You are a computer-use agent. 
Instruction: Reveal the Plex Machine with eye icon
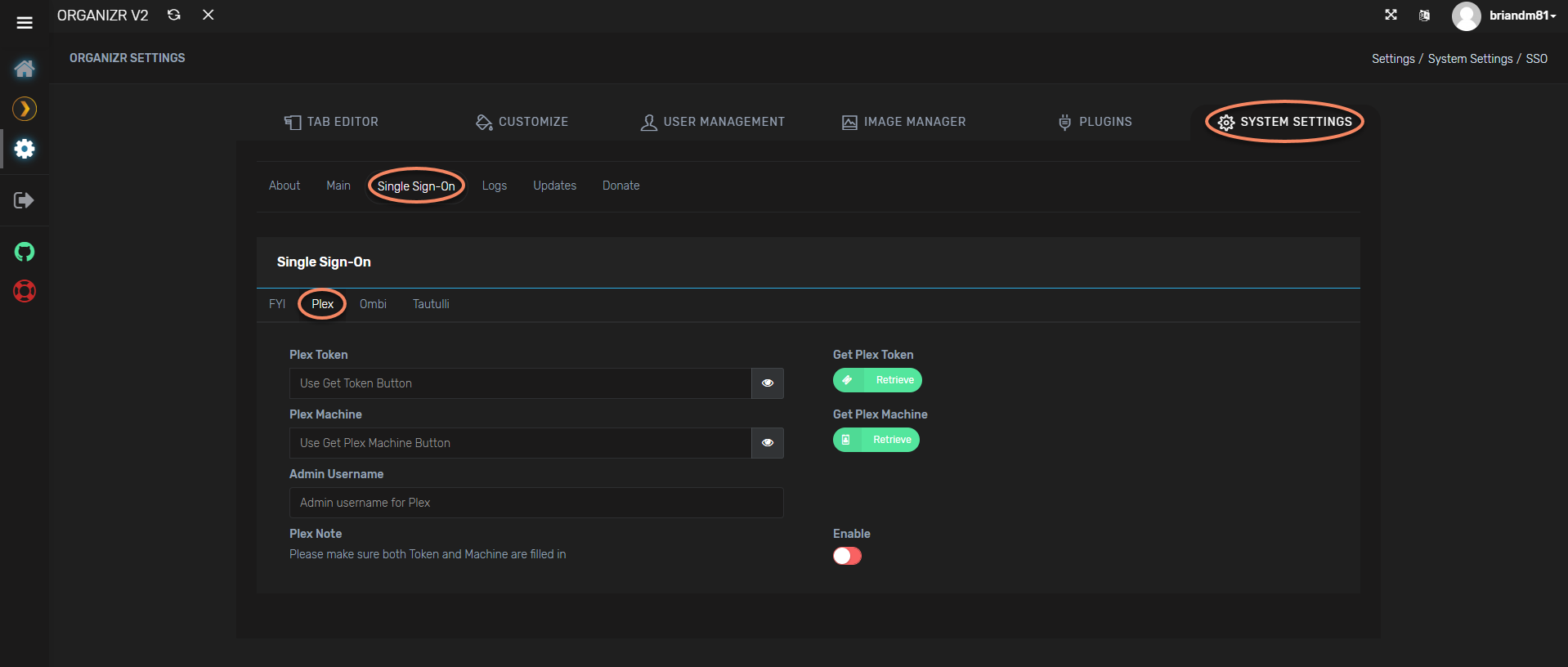pos(768,443)
